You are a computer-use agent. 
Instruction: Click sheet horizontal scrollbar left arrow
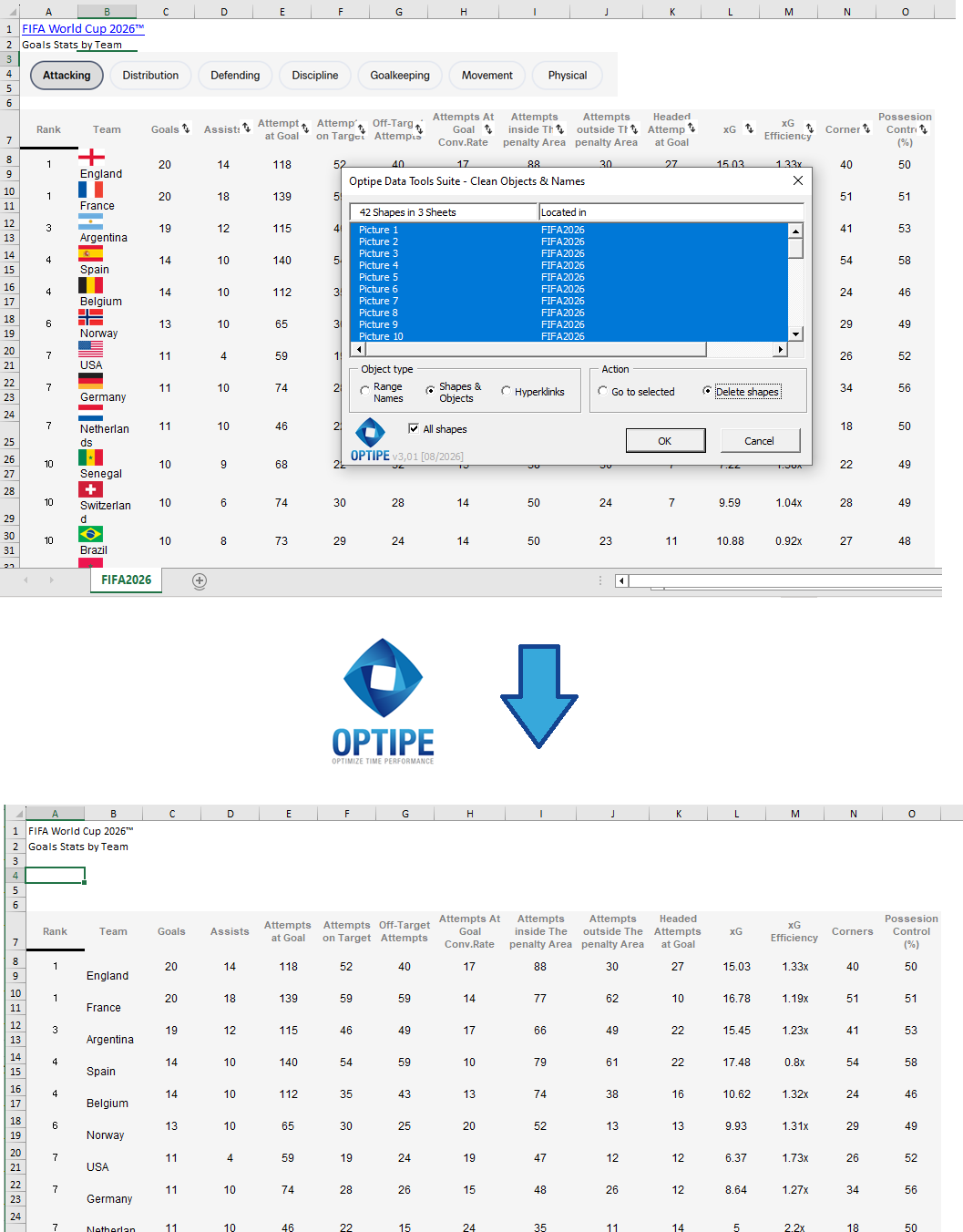(621, 580)
